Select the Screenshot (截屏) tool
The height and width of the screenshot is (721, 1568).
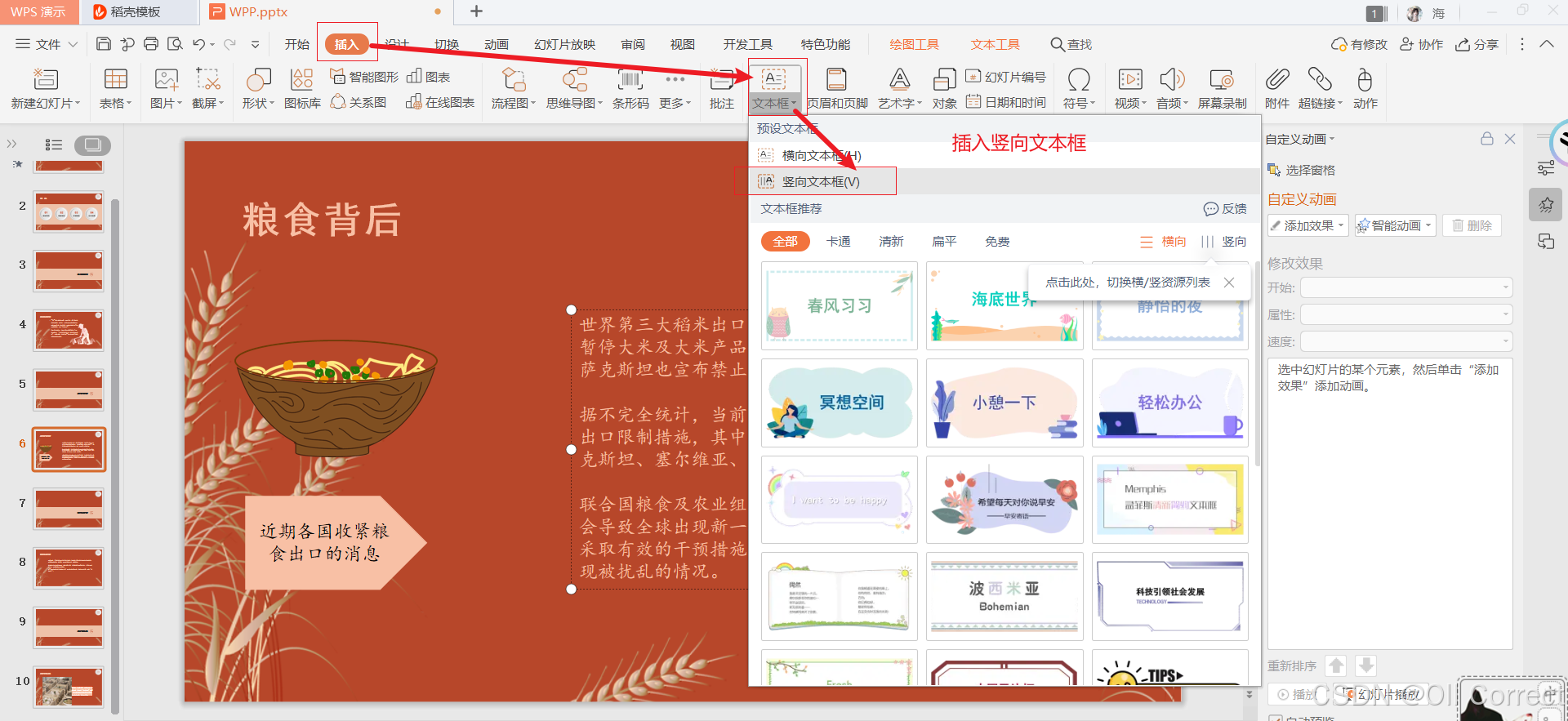(208, 88)
